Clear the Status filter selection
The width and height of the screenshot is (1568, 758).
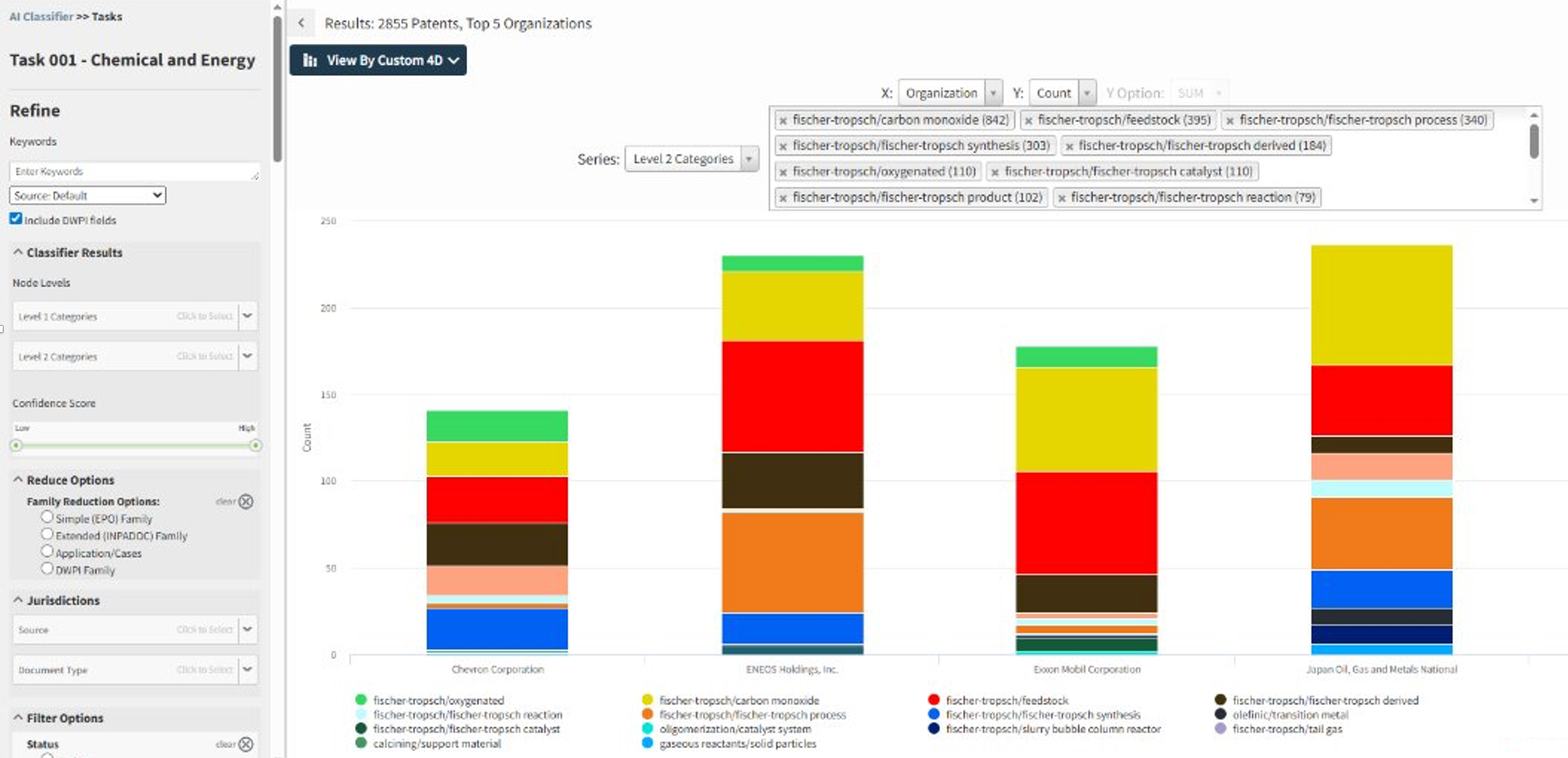click(x=245, y=744)
